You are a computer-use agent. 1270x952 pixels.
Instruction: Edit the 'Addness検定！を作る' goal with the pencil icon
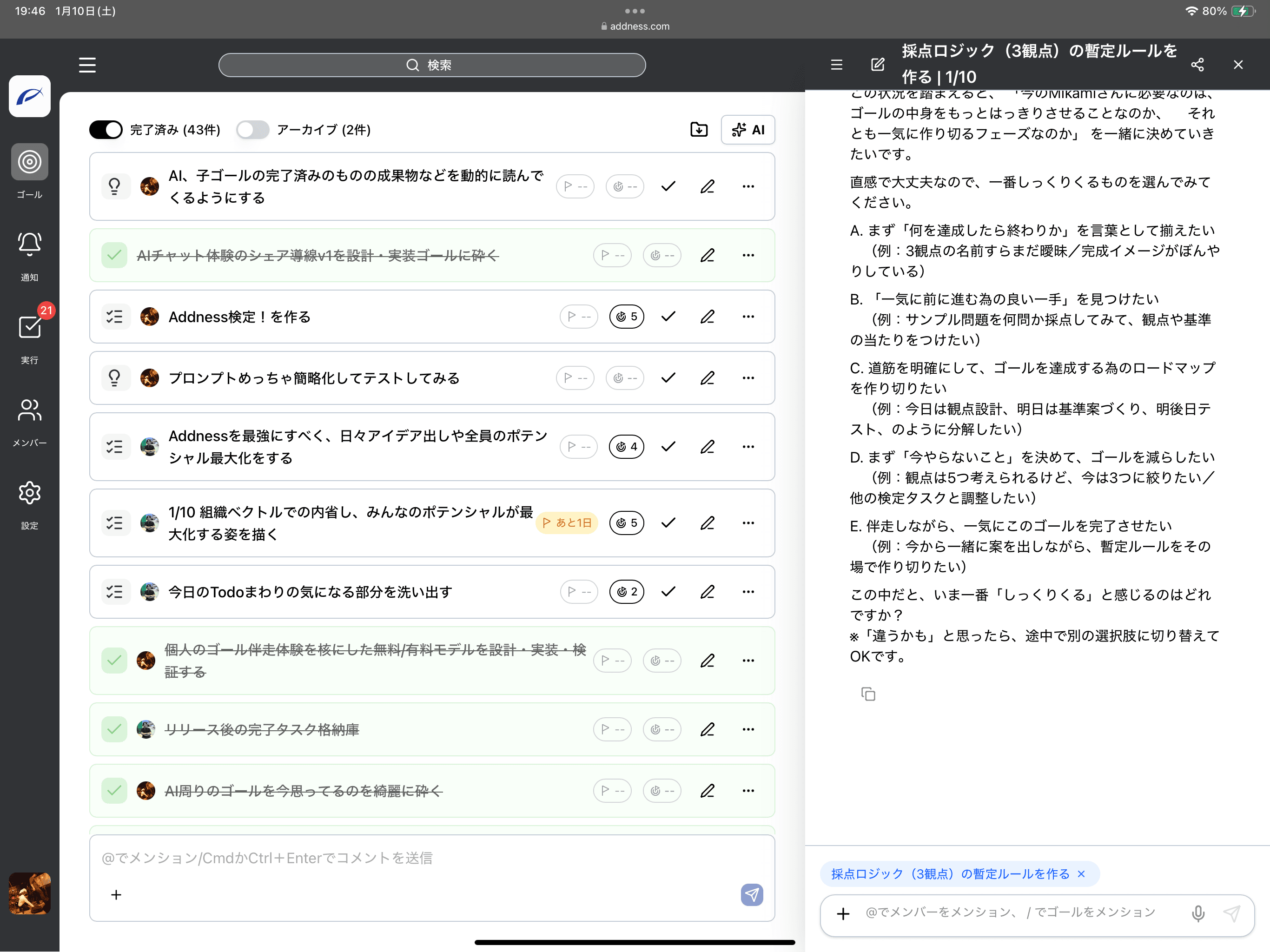coord(708,317)
